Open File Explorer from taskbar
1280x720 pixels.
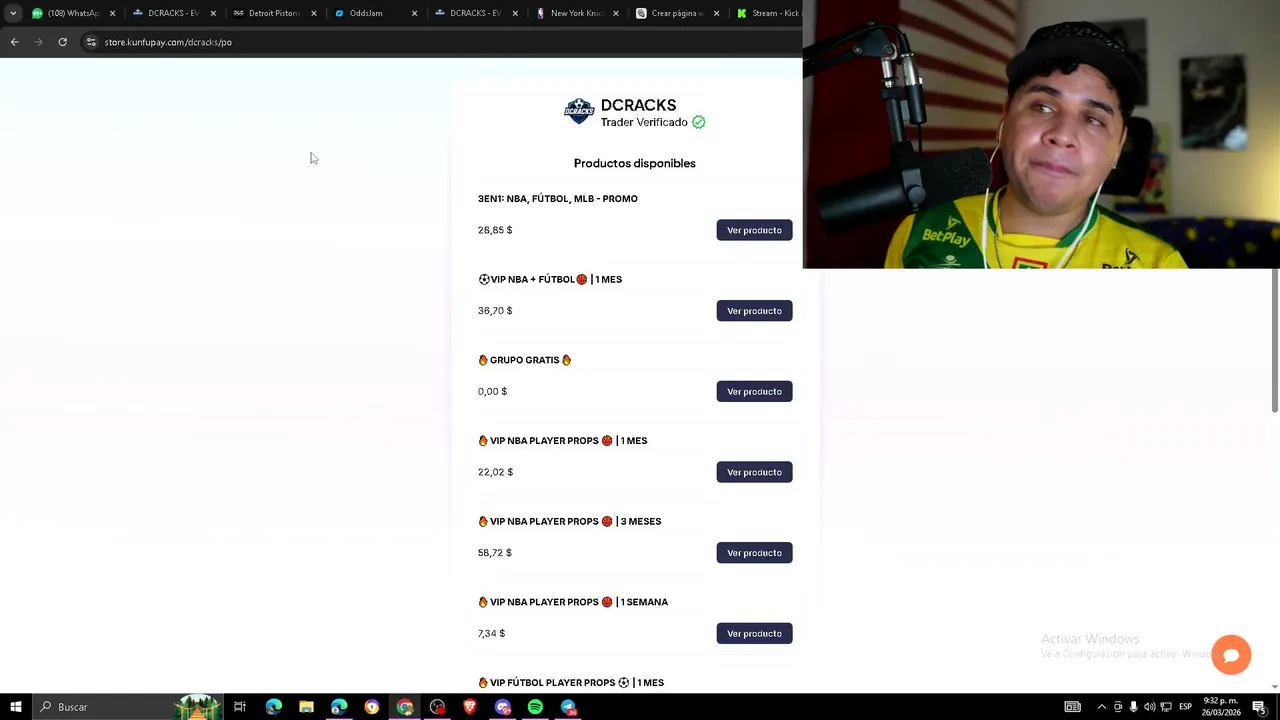(306, 707)
